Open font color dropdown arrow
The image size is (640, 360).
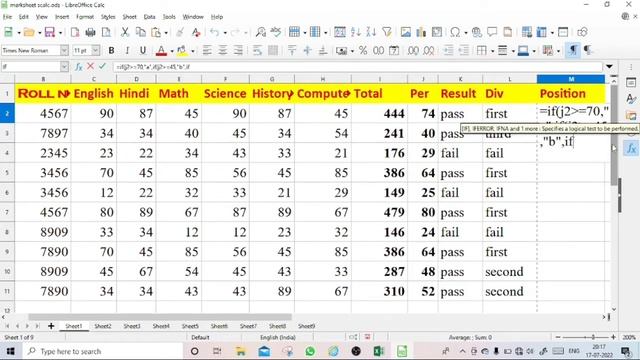tap(171, 51)
